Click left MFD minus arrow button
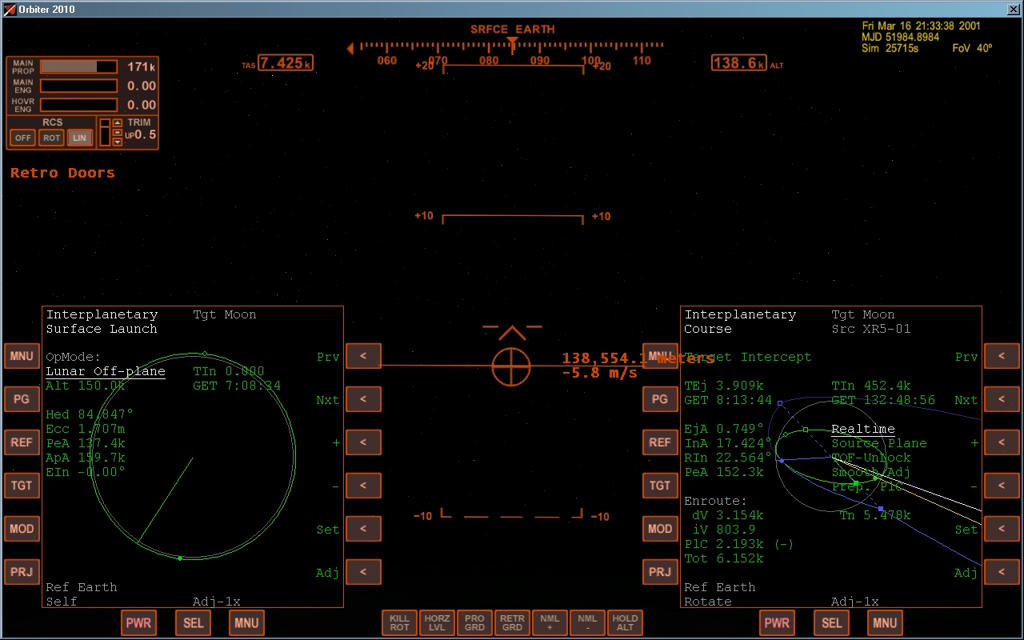1024x640 pixels. pyautogui.click(x=363, y=485)
